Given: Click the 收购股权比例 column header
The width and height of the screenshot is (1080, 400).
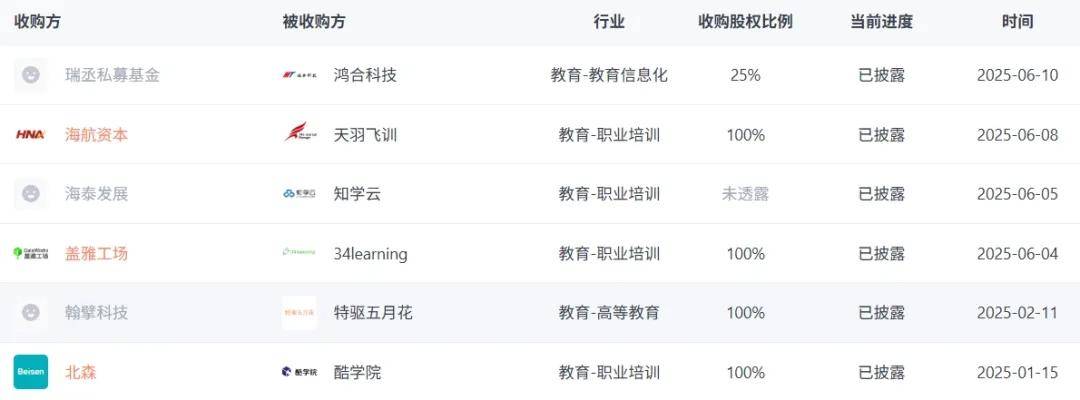Looking at the screenshot, I should pyautogui.click(x=745, y=21).
